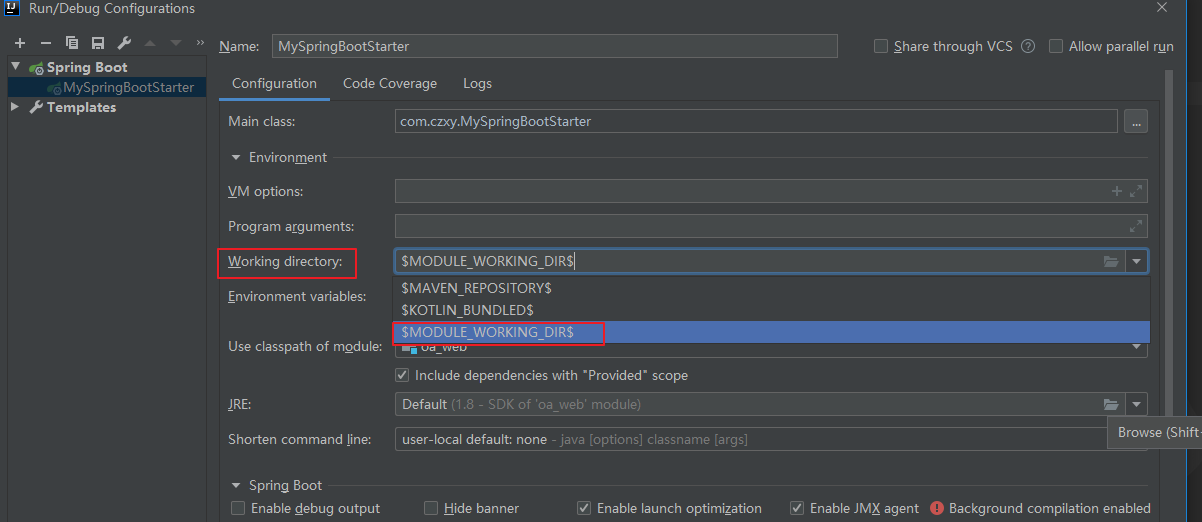Collapse the Spring Boot tree node

[16, 67]
